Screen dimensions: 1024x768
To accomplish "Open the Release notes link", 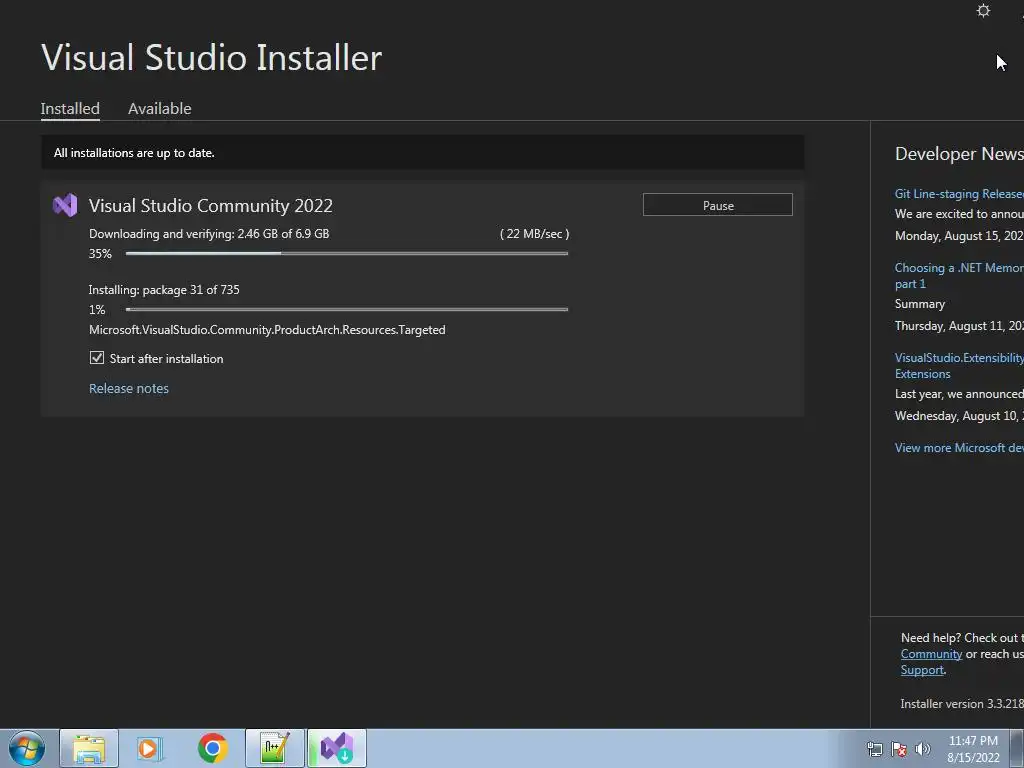I will pyautogui.click(x=129, y=389).
